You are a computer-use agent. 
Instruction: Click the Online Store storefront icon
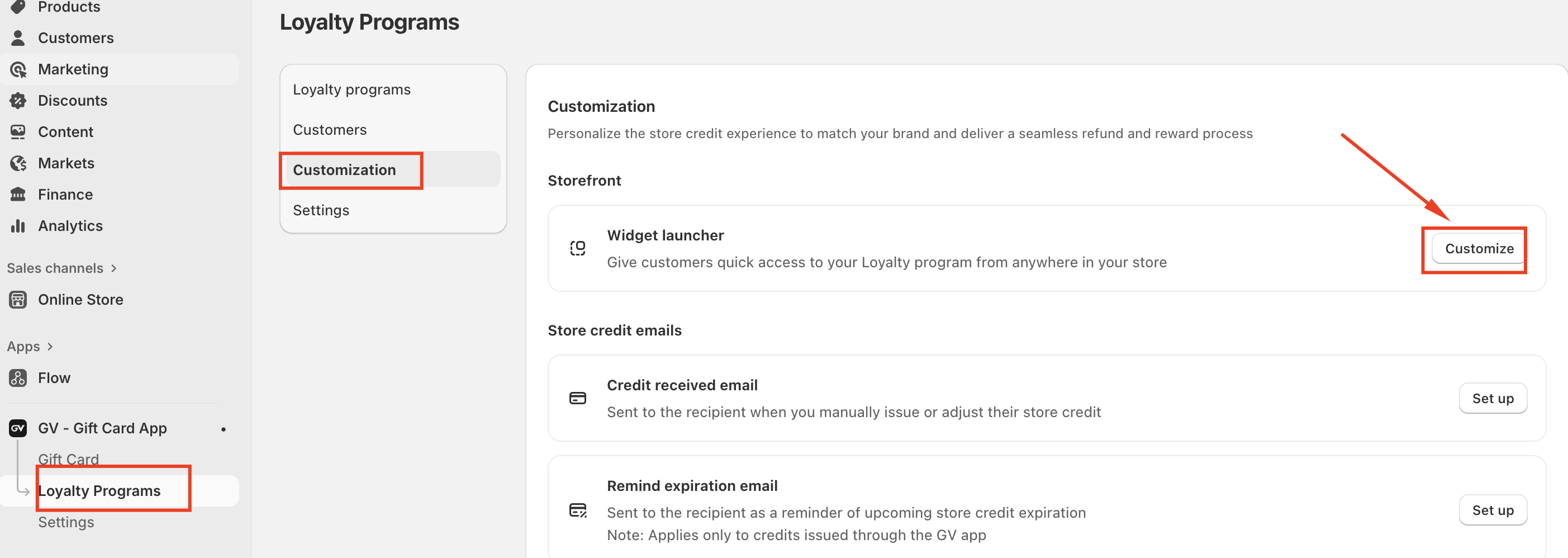(x=18, y=300)
